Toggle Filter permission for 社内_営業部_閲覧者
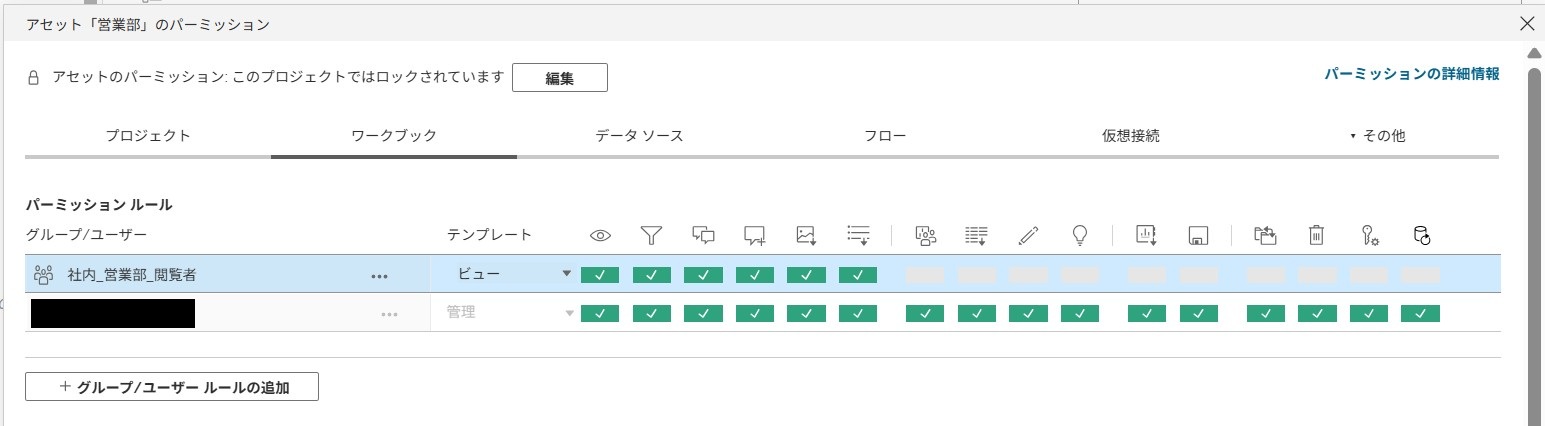The height and width of the screenshot is (426, 1545). coord(651,275)
